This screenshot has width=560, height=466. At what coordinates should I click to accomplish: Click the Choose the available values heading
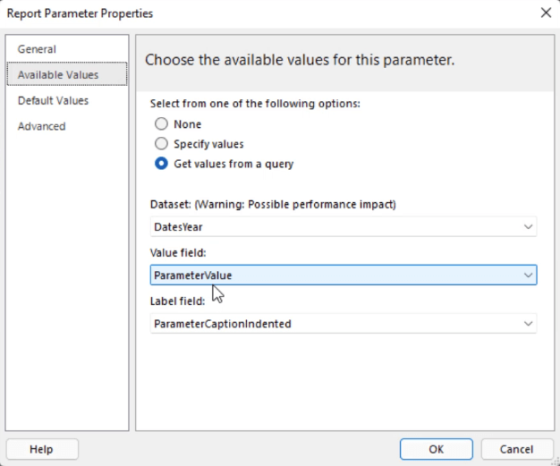(300, 60)
